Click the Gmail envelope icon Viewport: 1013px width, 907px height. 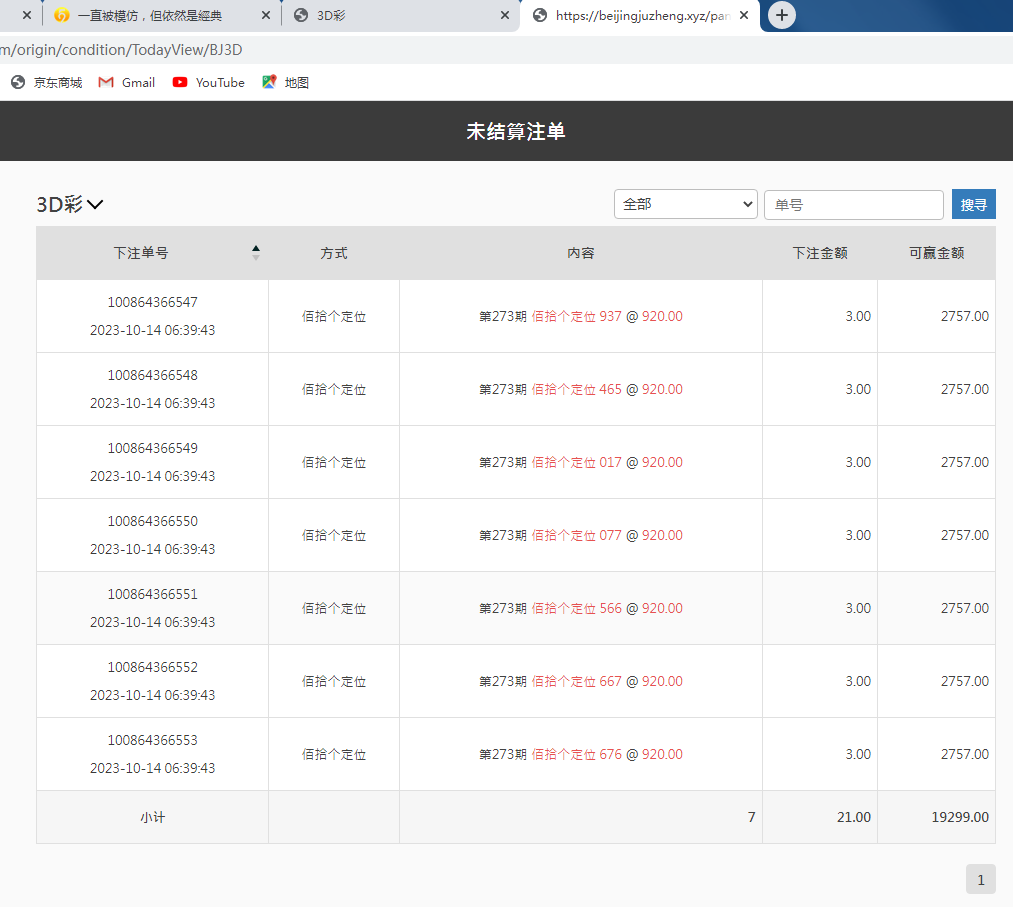[106, 82]
